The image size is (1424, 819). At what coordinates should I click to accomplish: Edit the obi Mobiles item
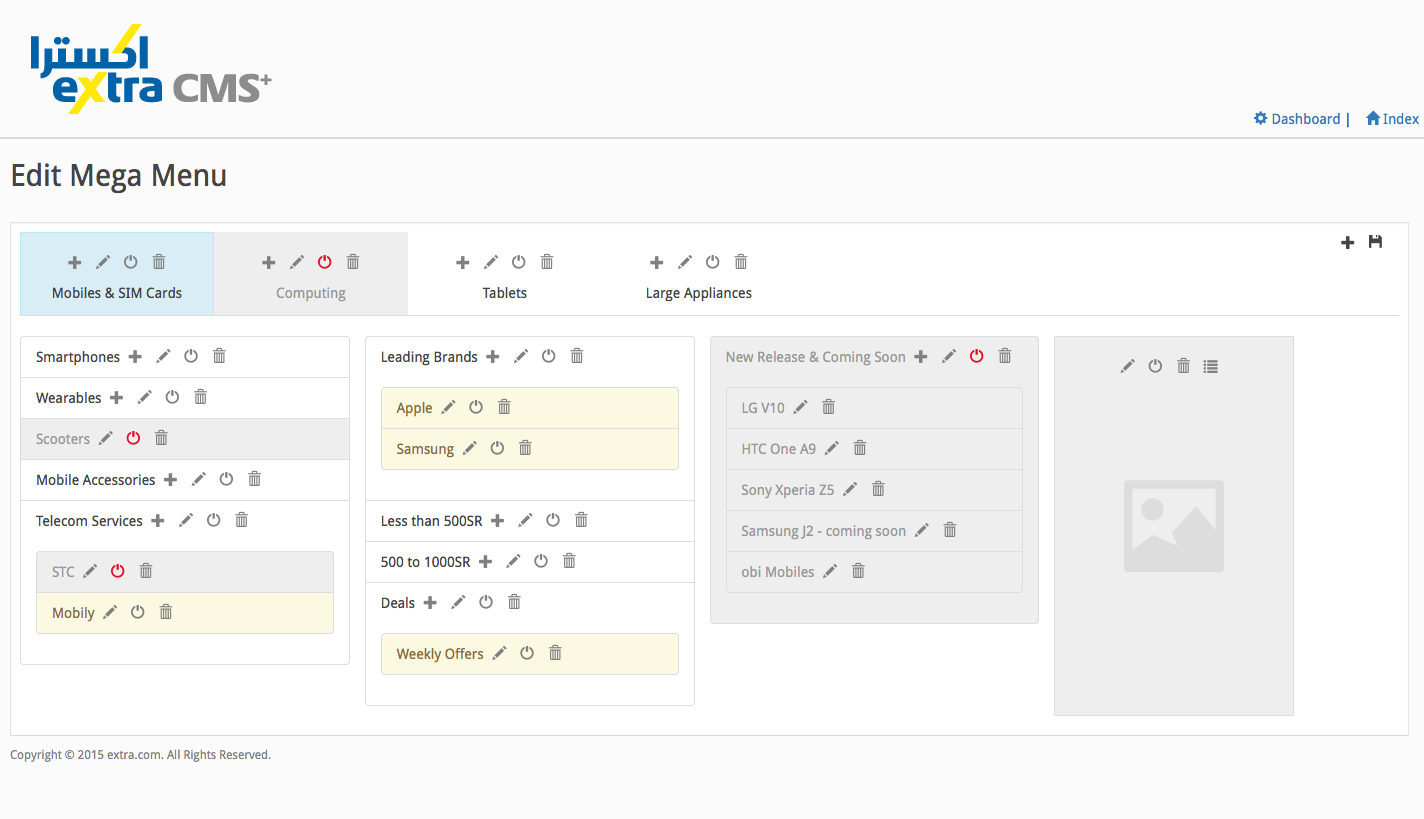(x=831, y=571)
